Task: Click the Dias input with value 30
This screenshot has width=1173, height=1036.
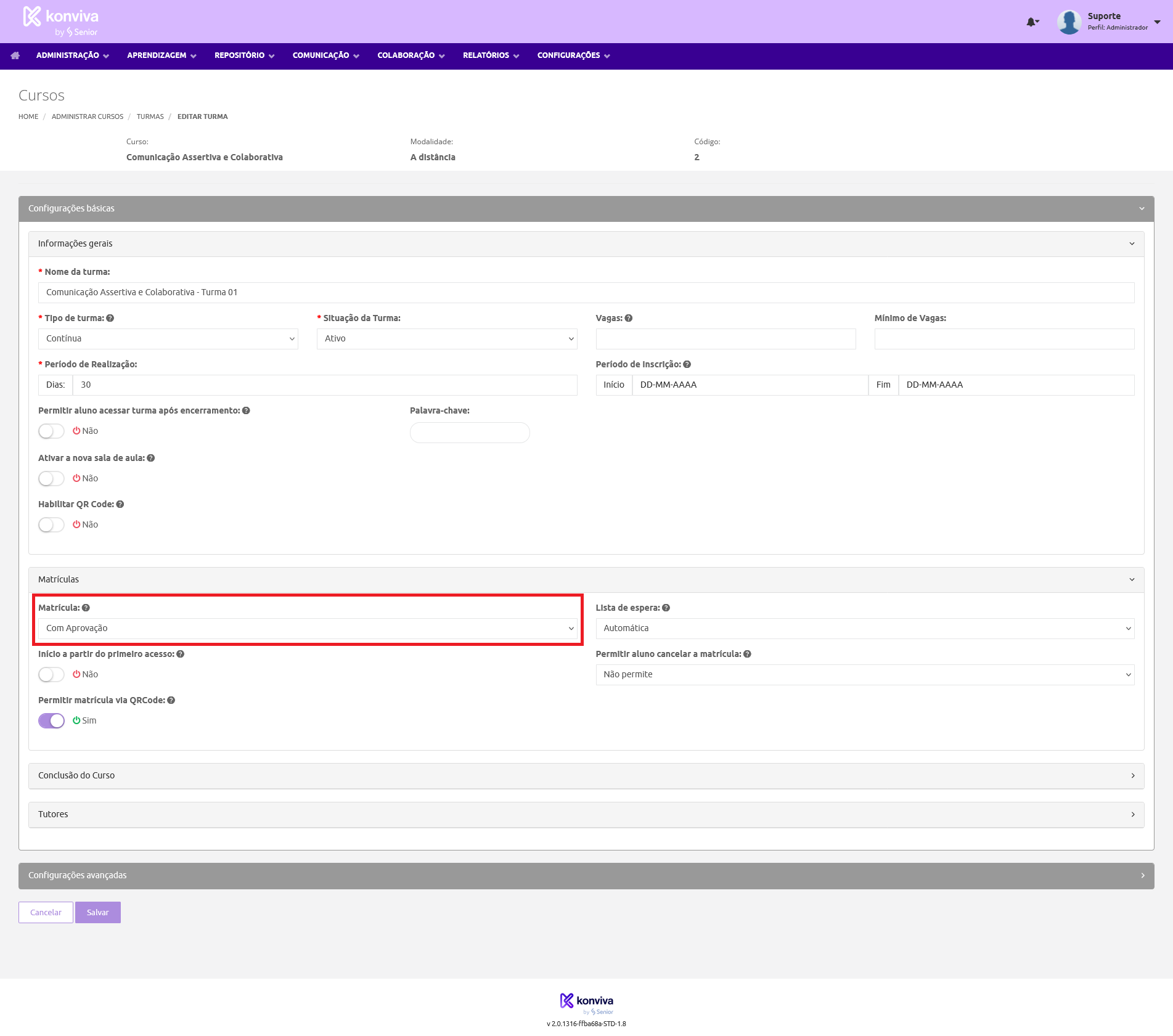Action: [x=325, y=385]
